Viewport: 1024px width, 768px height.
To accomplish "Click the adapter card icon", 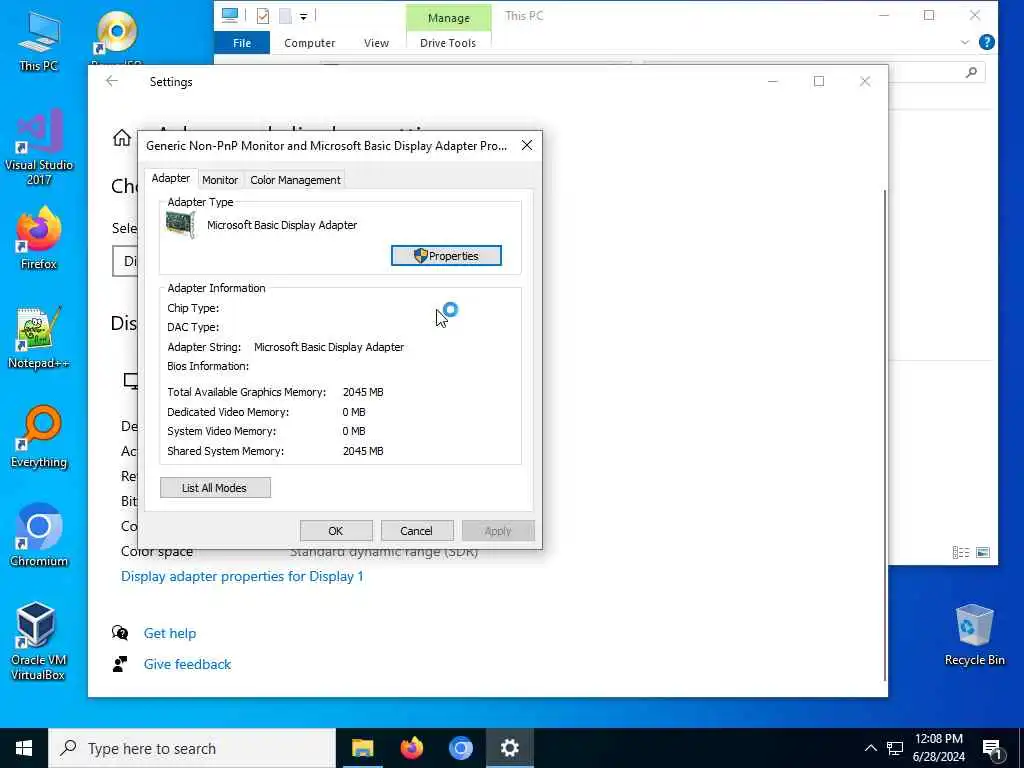I will point(180,225).
